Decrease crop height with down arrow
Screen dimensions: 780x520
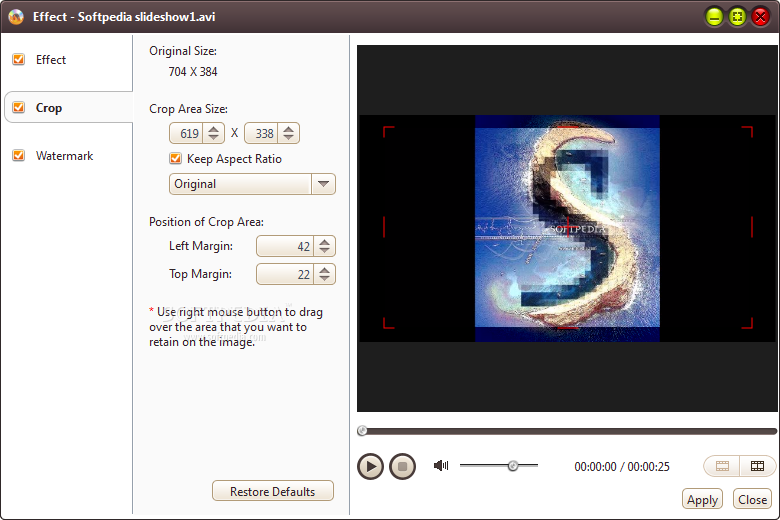pos(289,137)
